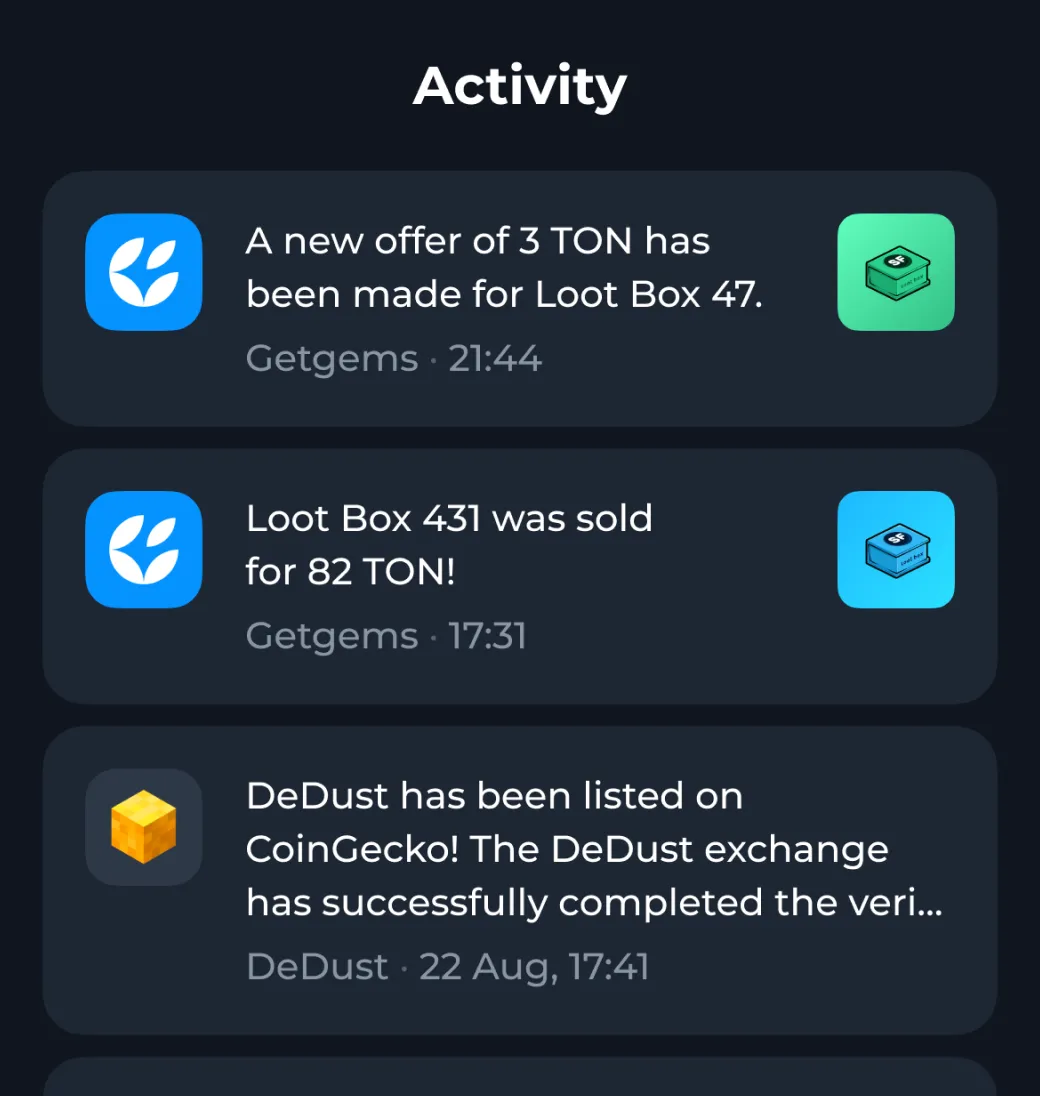Image resolution: width=1040 pixels, height=1096 pixels.
Task: Open the green Loot Box 47 thumbnail
Action: (x=895, y=272)
